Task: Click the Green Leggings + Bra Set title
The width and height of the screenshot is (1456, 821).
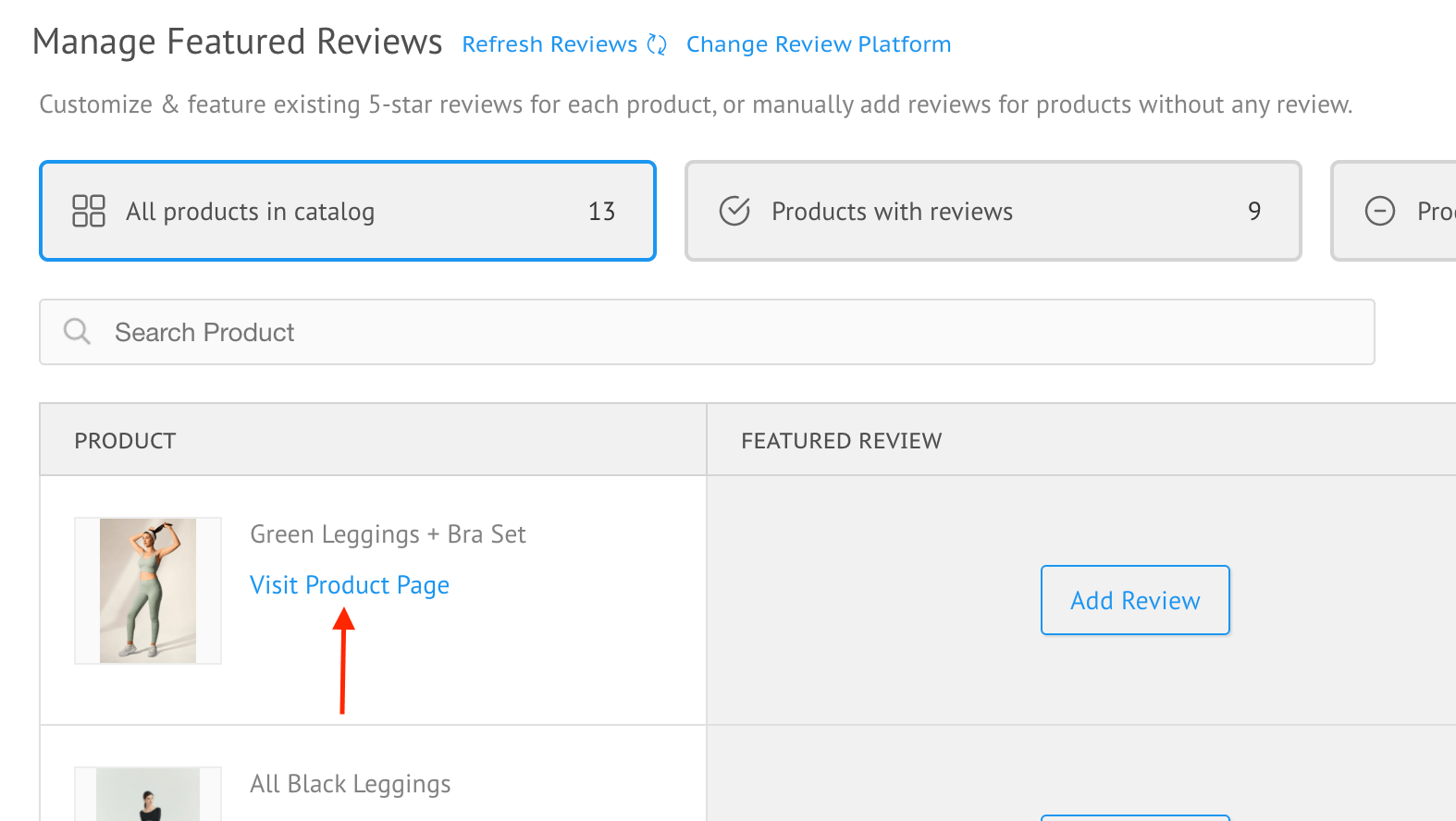Action: pyautogui.click(x=388, y=534)
